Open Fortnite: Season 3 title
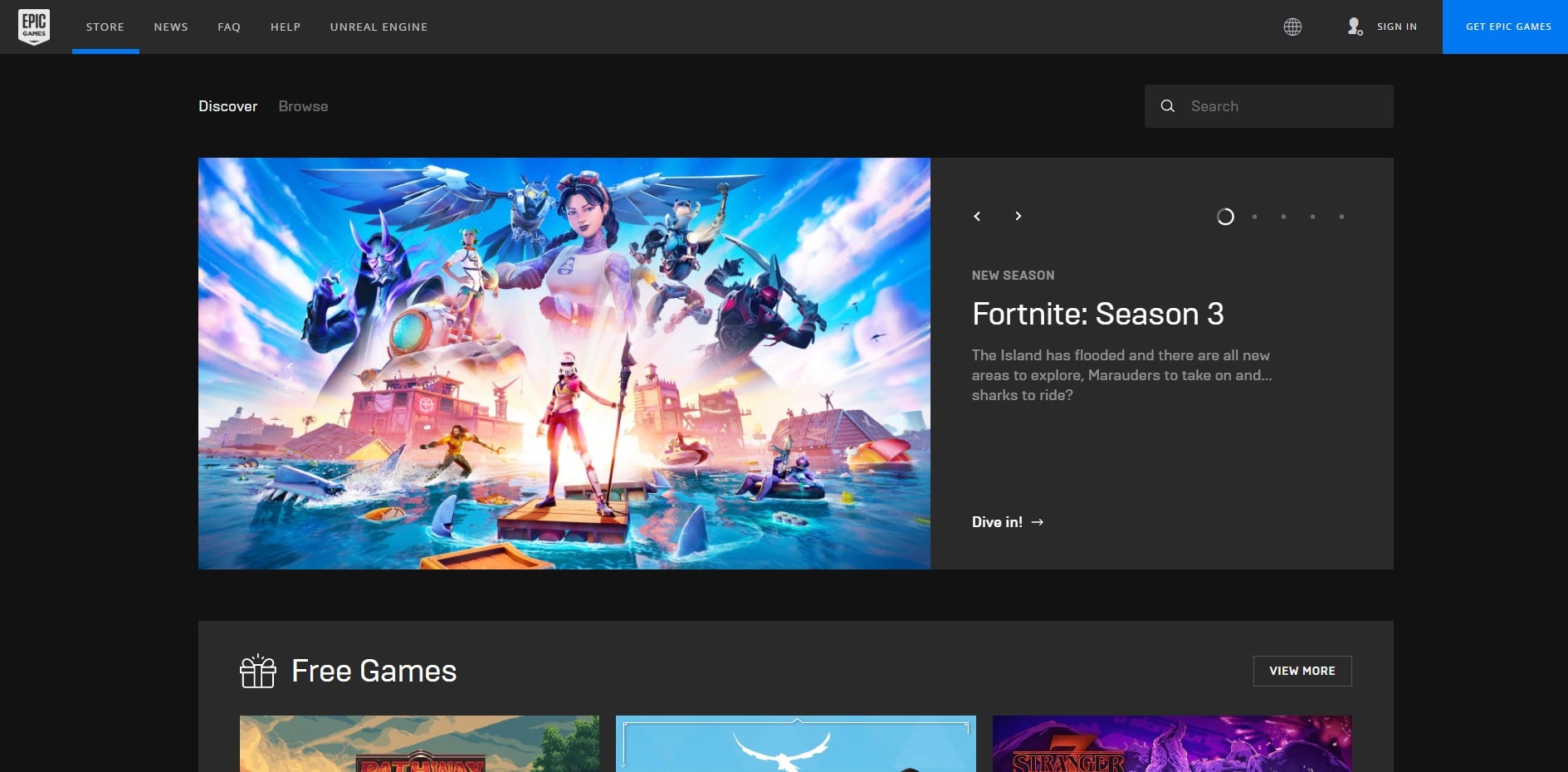This screenshot has height=772, width=1568. 1097,314
